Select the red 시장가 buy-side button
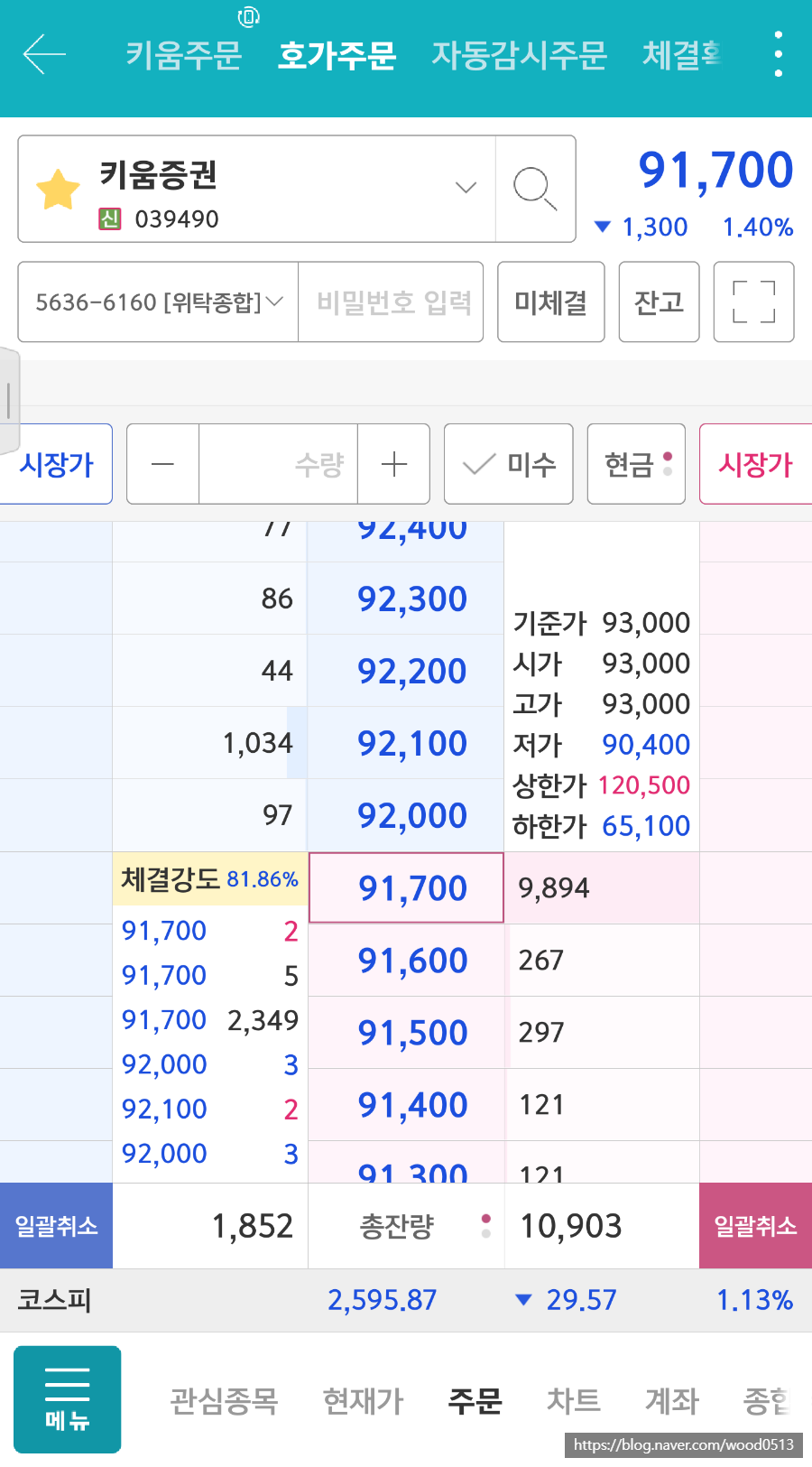The height and width of the screenshot is (1467, 812). pyautogui.click(x=756, y=464)
